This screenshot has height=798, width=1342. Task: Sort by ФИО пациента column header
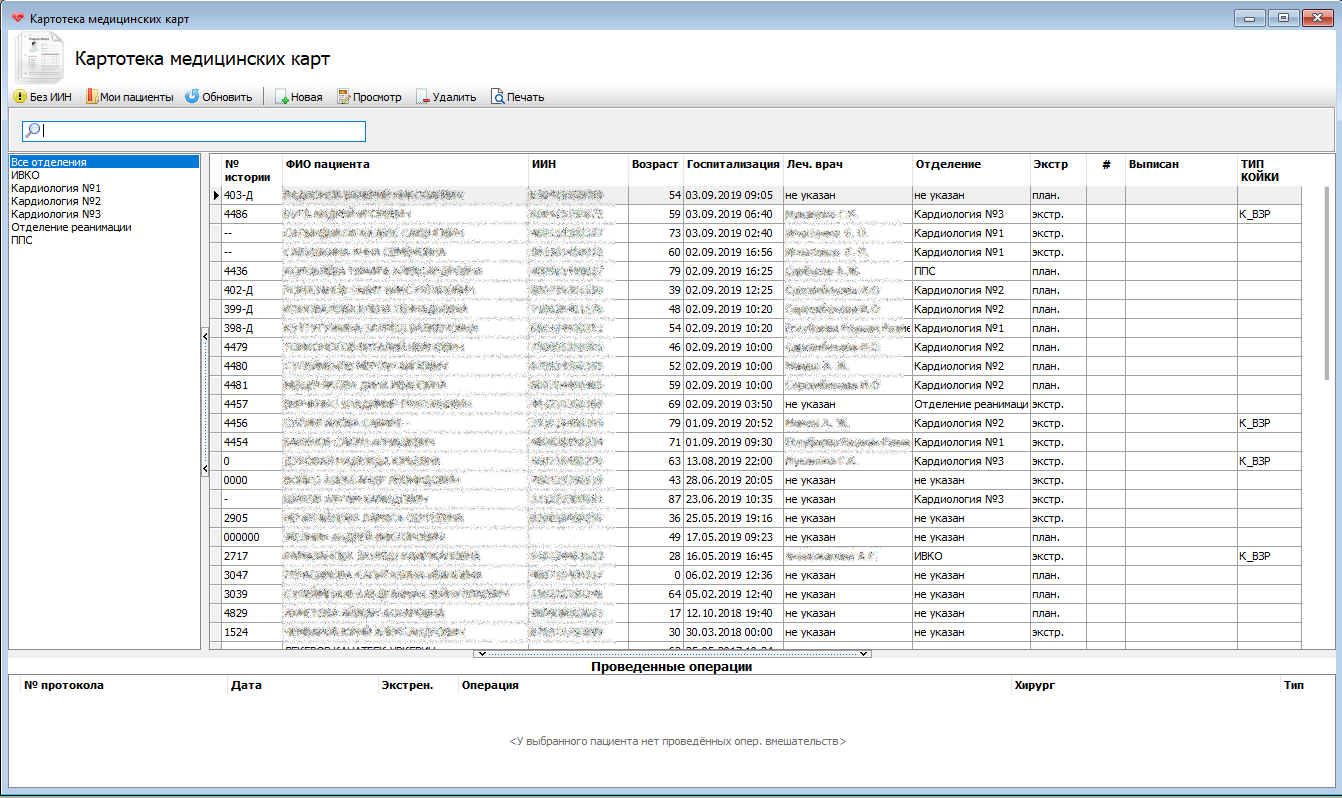(406, 170)
